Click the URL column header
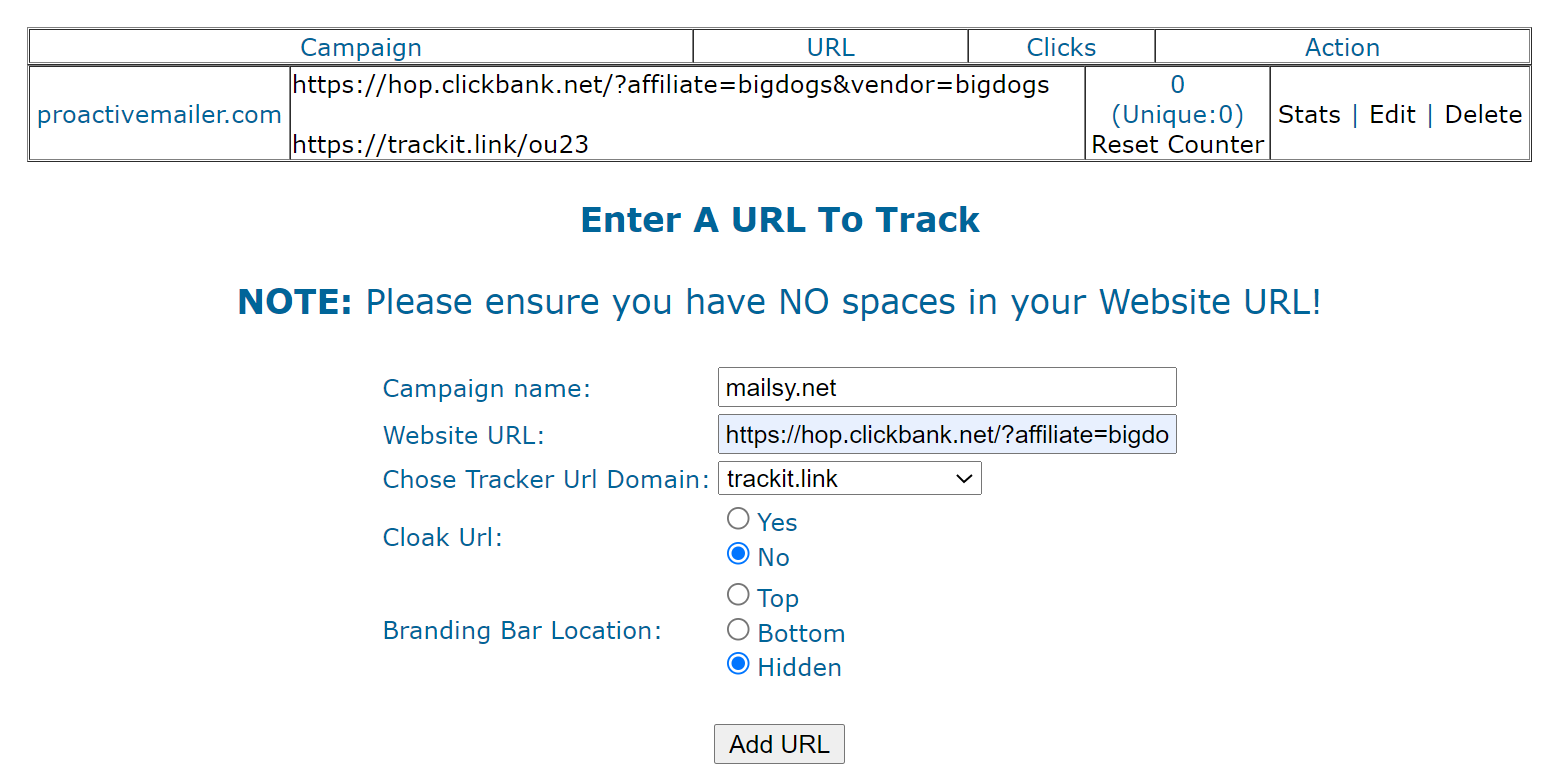Viewport: 1559px width, 774px height. coord(831,47)
